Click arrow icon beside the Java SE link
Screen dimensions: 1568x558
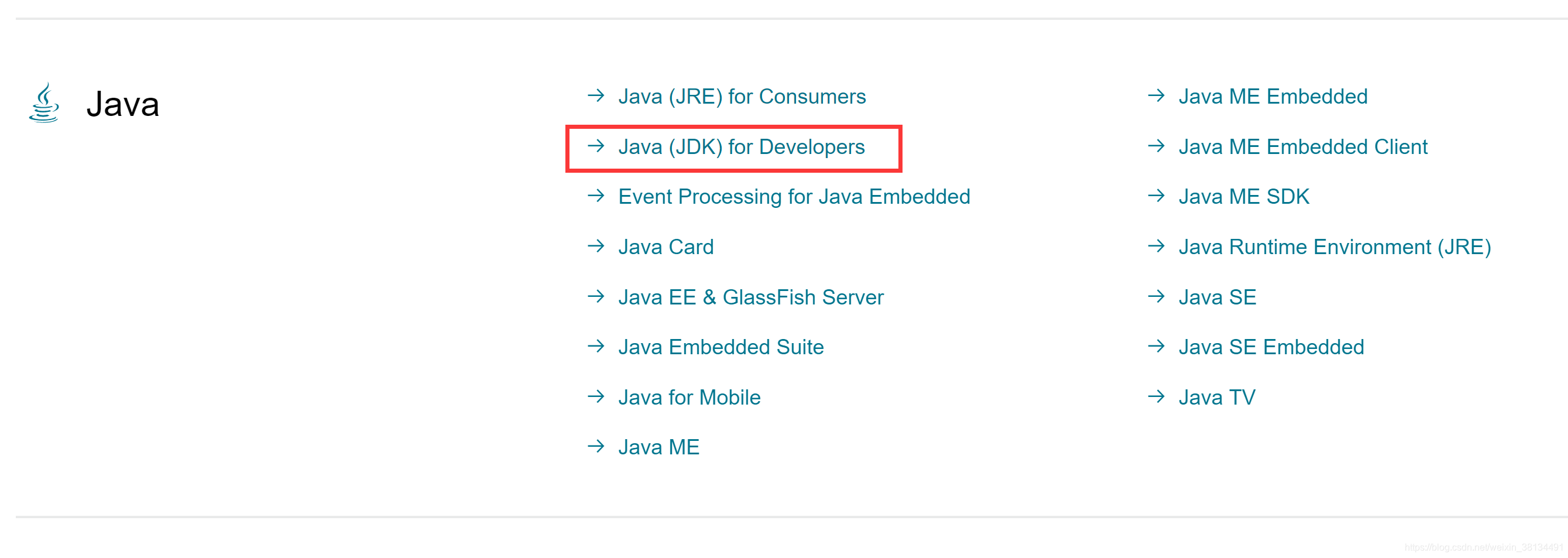pyautogui.click(x=1156, y=296)
